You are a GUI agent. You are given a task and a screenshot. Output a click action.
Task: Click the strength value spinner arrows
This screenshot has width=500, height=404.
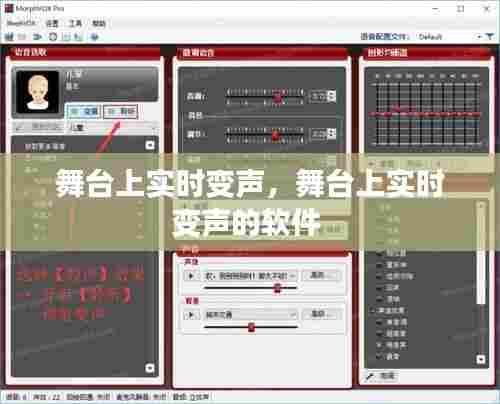coord(331,134)
